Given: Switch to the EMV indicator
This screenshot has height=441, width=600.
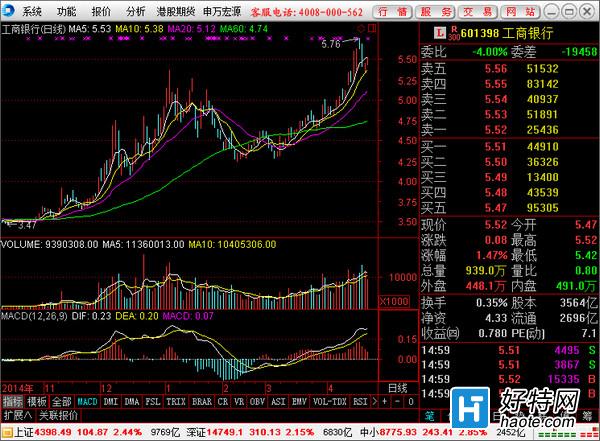Looking at the screenshot, I should point(299,402).
